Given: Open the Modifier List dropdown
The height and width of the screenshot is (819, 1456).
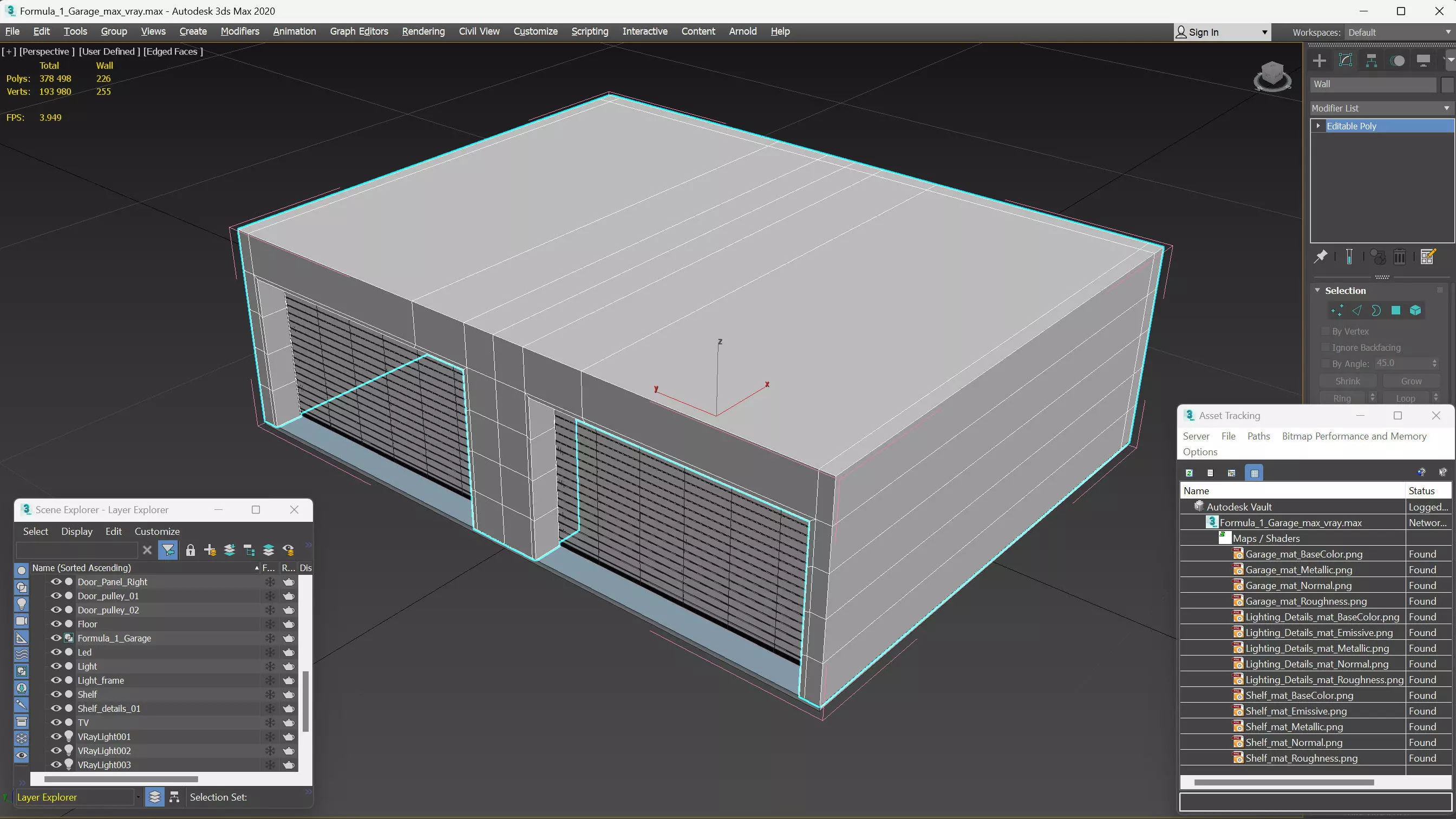Looking at the screenshot, I should (1381, 108).
